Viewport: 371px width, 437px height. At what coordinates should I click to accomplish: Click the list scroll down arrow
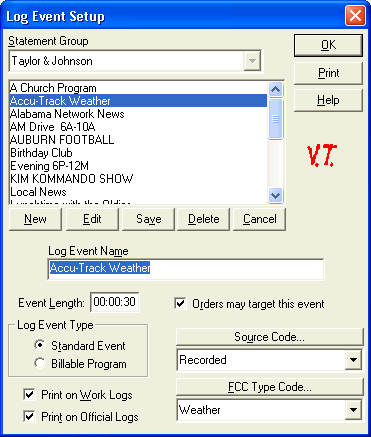pyautogui.click(x=276, y=195)
